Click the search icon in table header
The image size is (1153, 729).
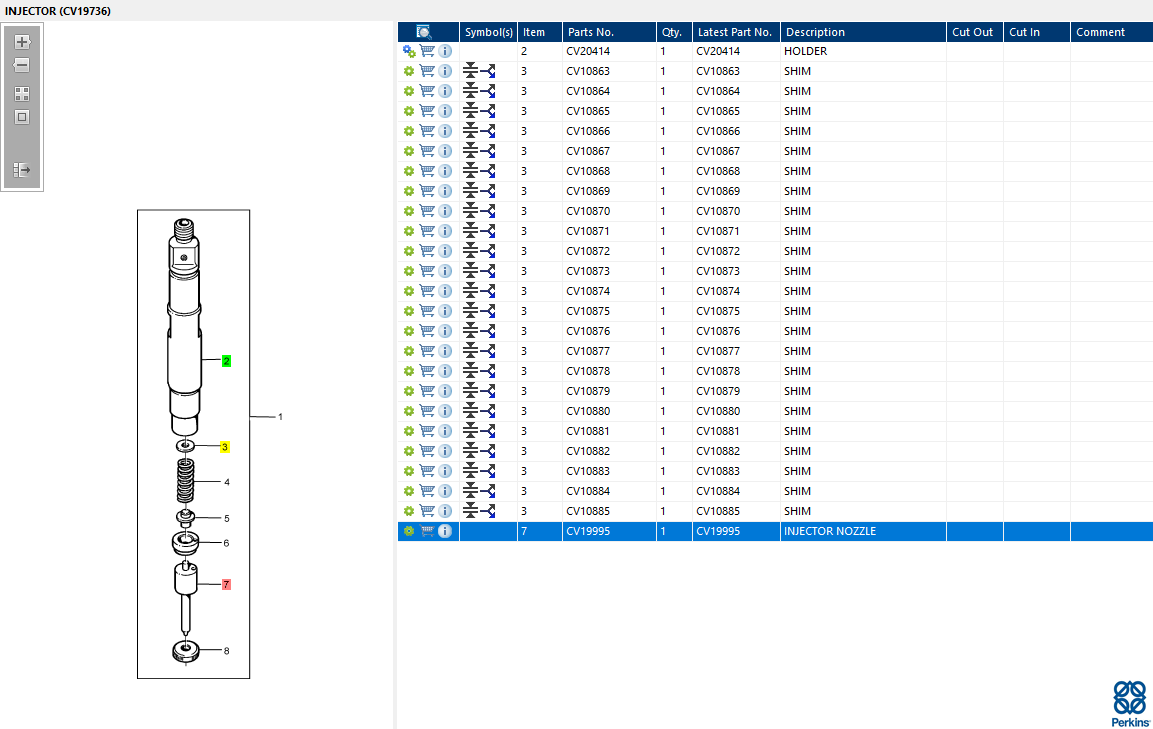(424, 32)
